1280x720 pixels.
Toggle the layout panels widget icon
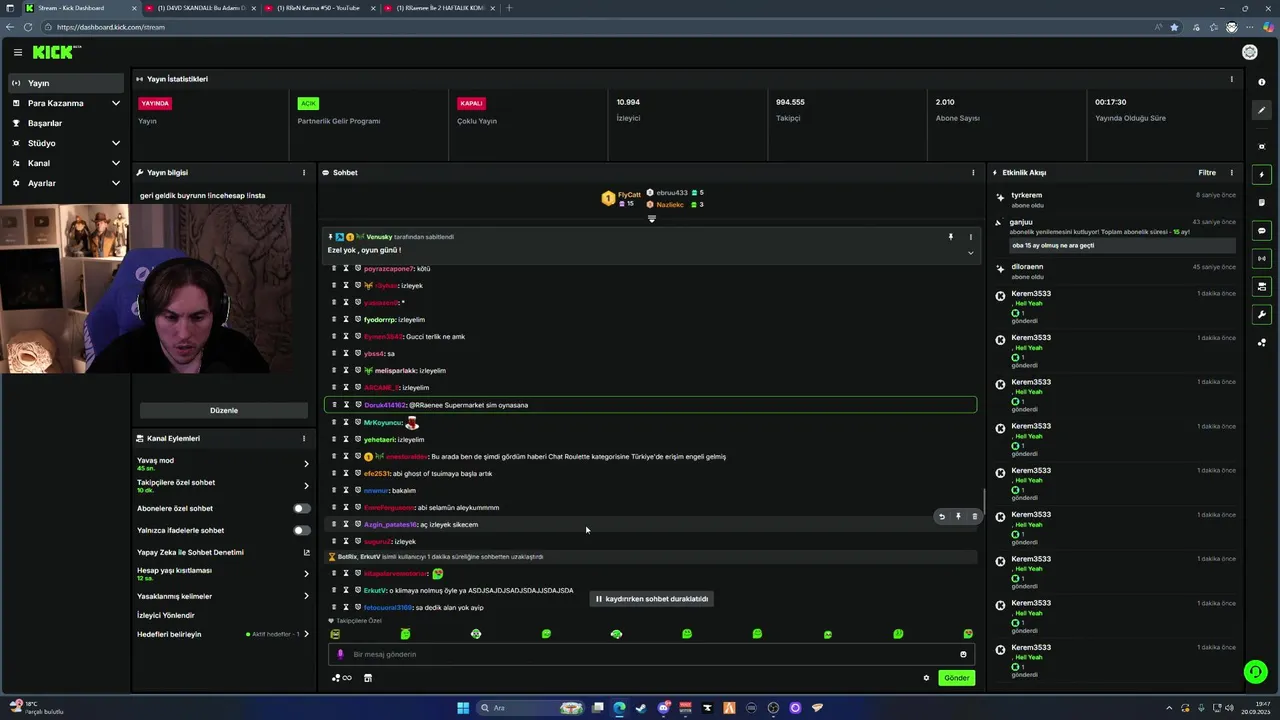(1262, 287)
